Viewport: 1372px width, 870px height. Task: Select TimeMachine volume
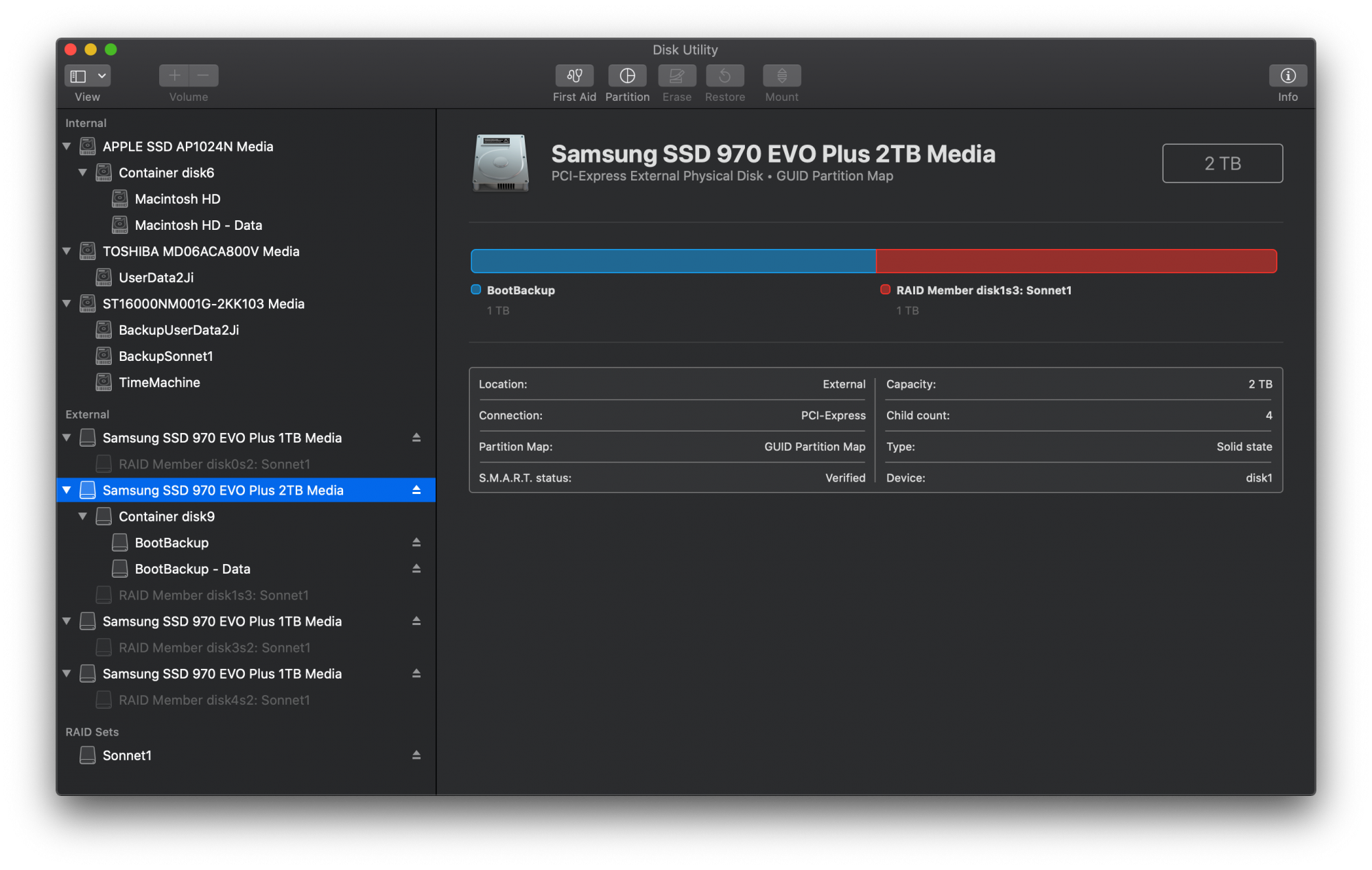[x=246, y=382]
